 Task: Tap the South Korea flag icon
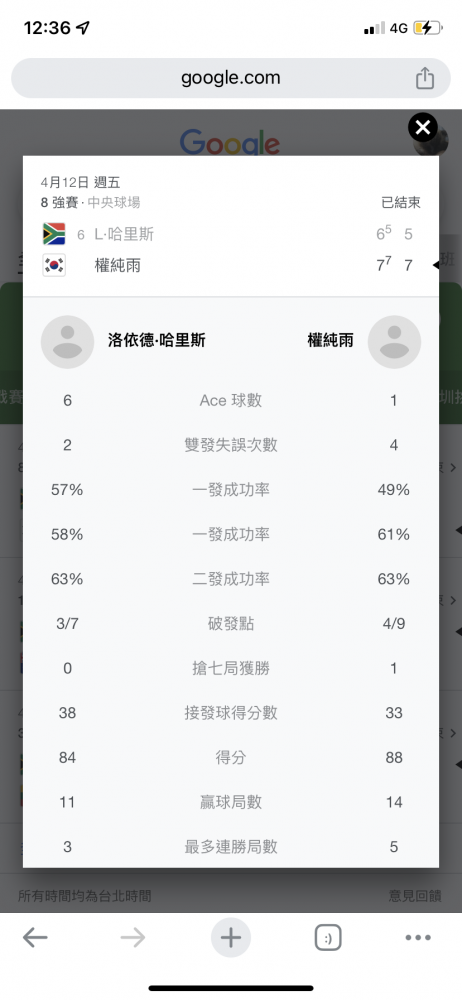point(54,265)
